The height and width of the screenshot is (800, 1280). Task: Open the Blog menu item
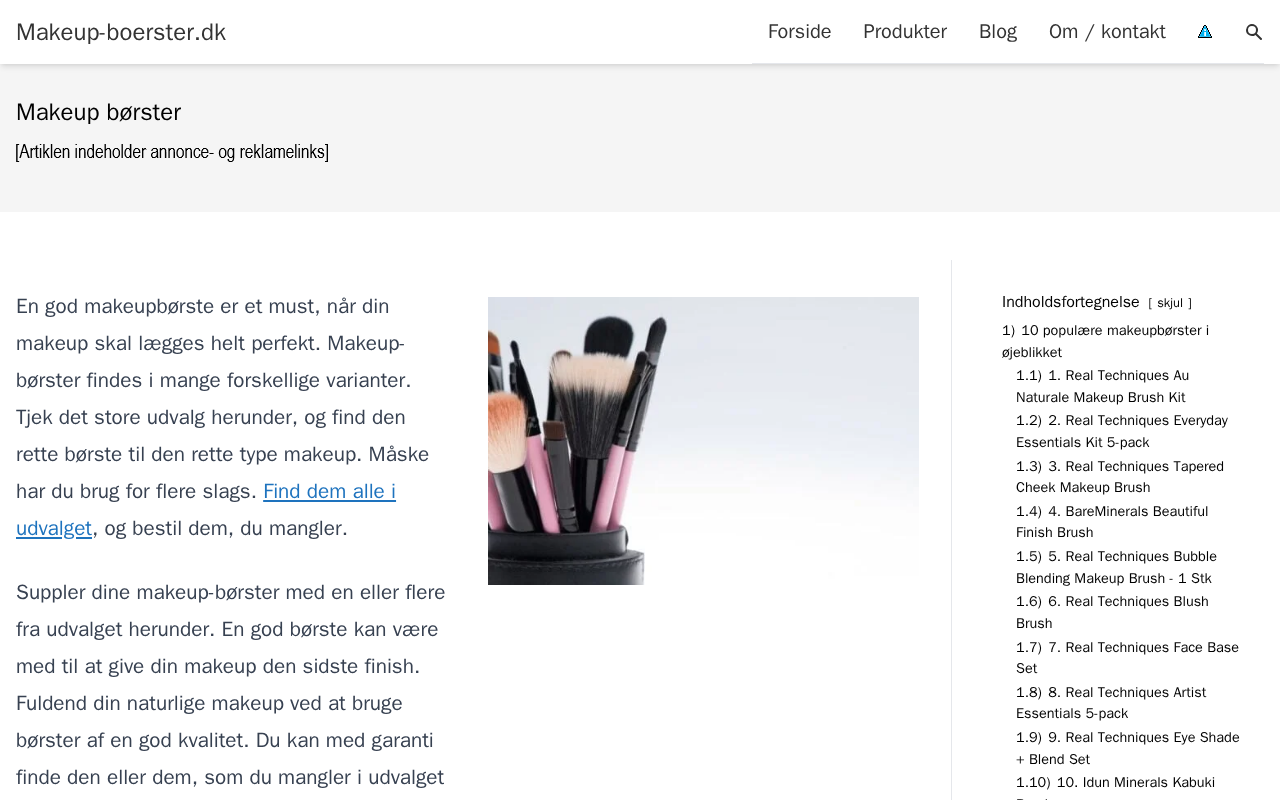click(998, 32)
